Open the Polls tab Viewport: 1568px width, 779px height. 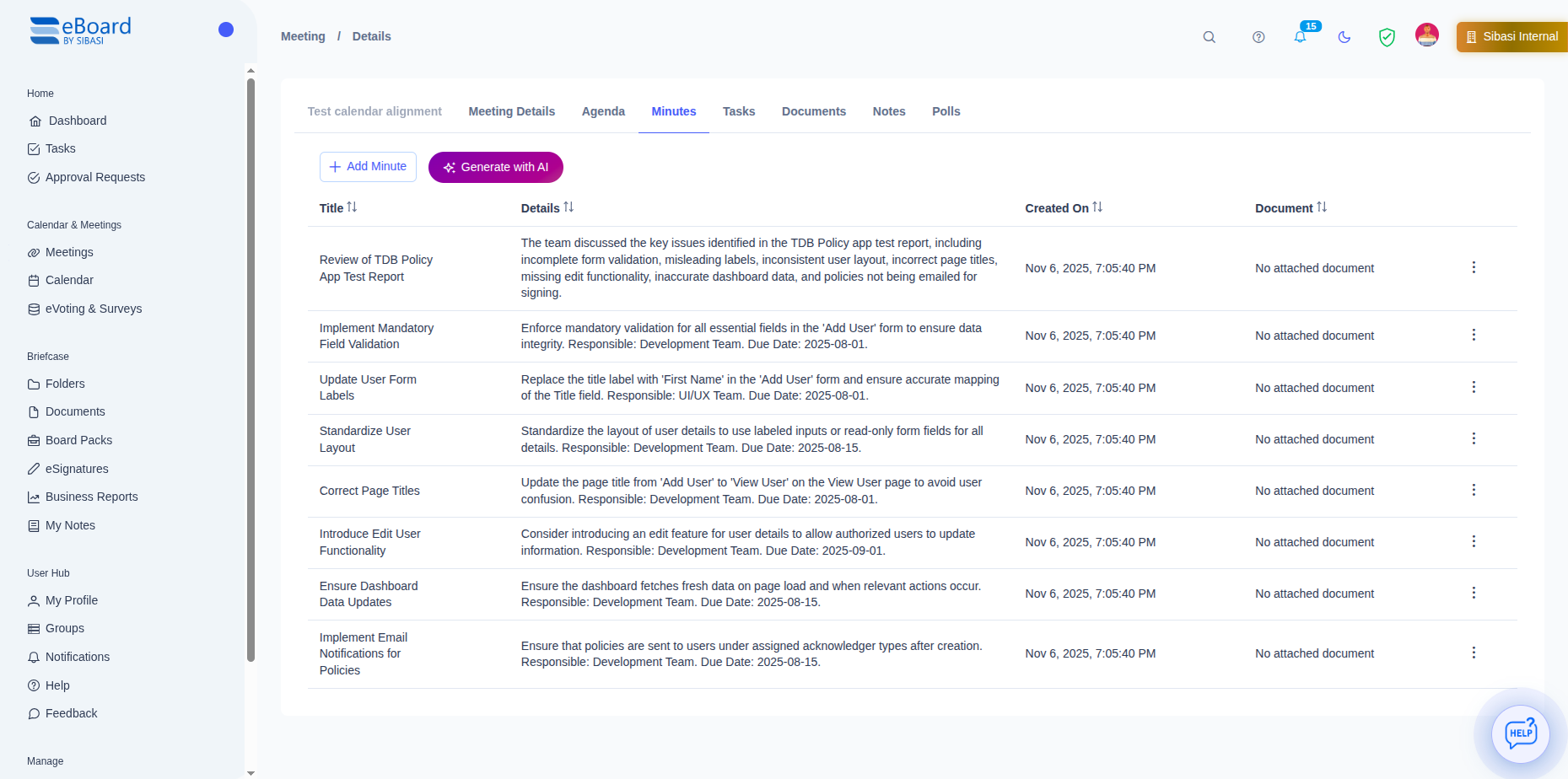coord(946,111)
